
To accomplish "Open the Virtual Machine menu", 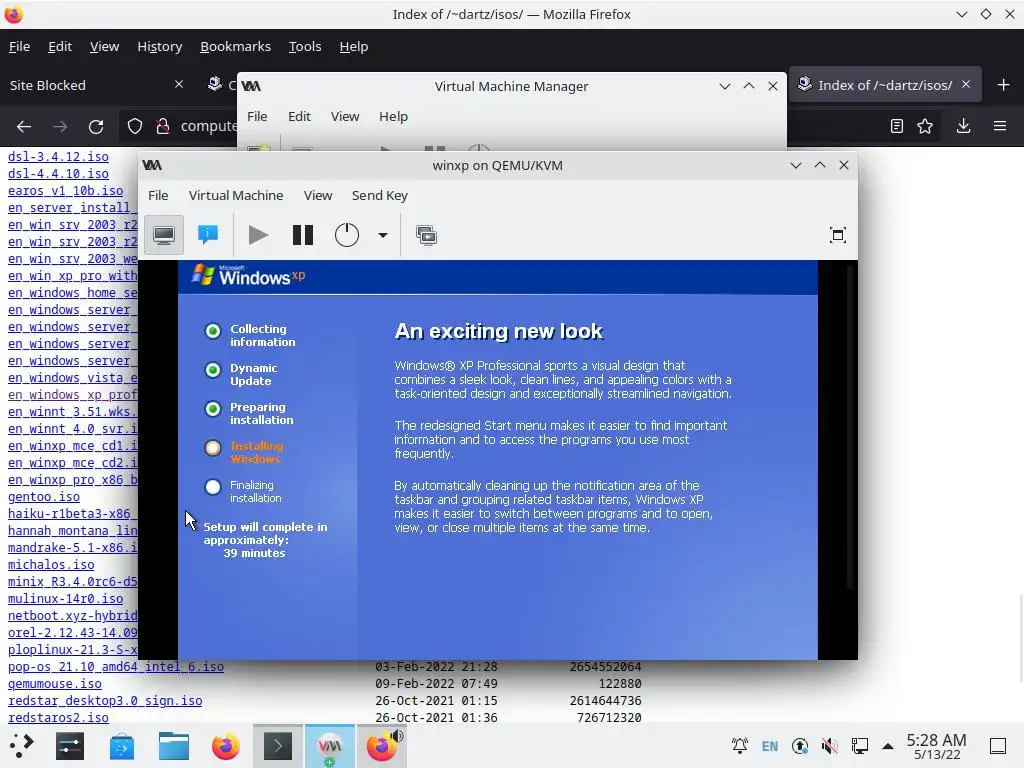I will [x=236, y=195].
